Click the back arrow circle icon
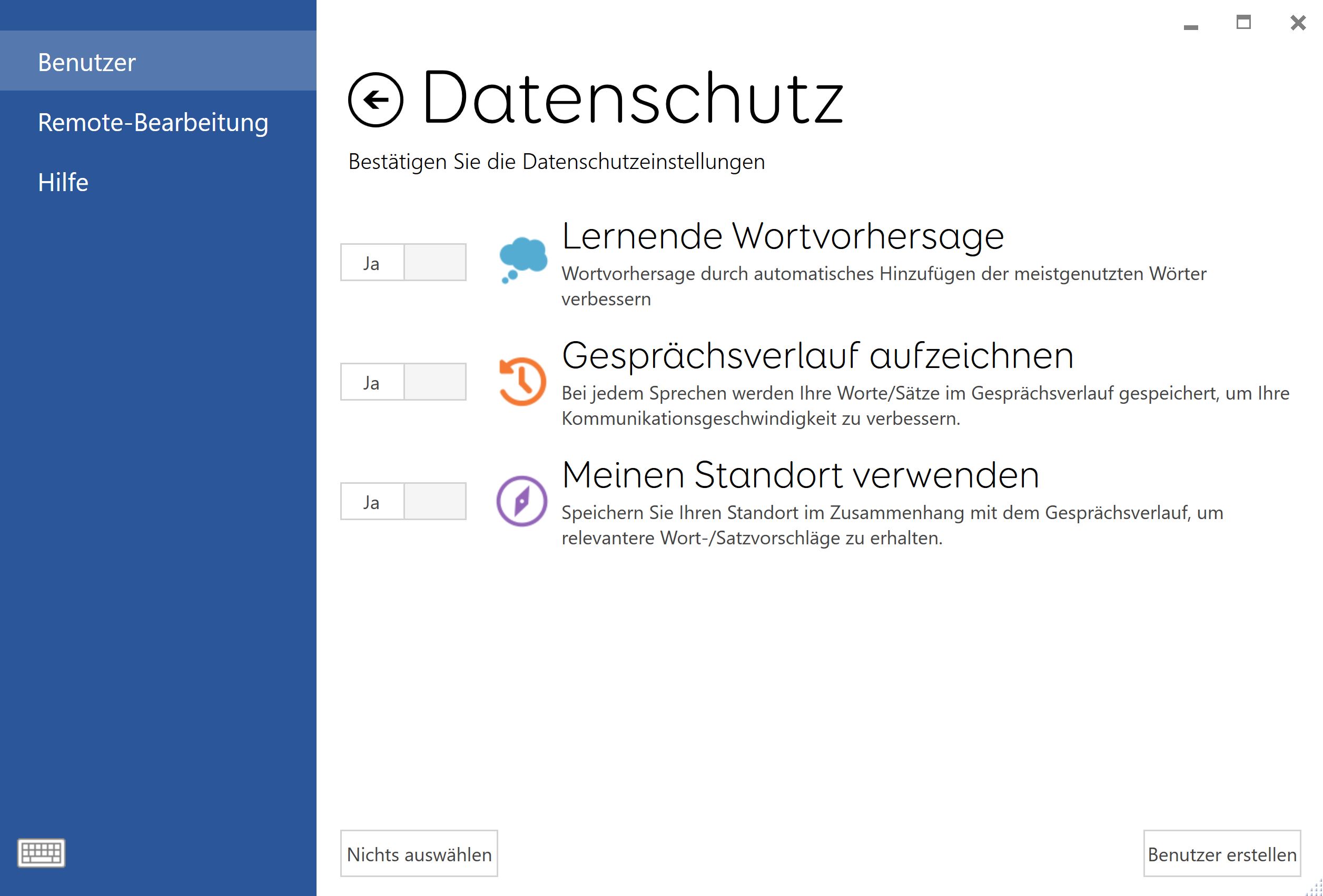This screenshot has width=1323, height=896. pos(376,100)
